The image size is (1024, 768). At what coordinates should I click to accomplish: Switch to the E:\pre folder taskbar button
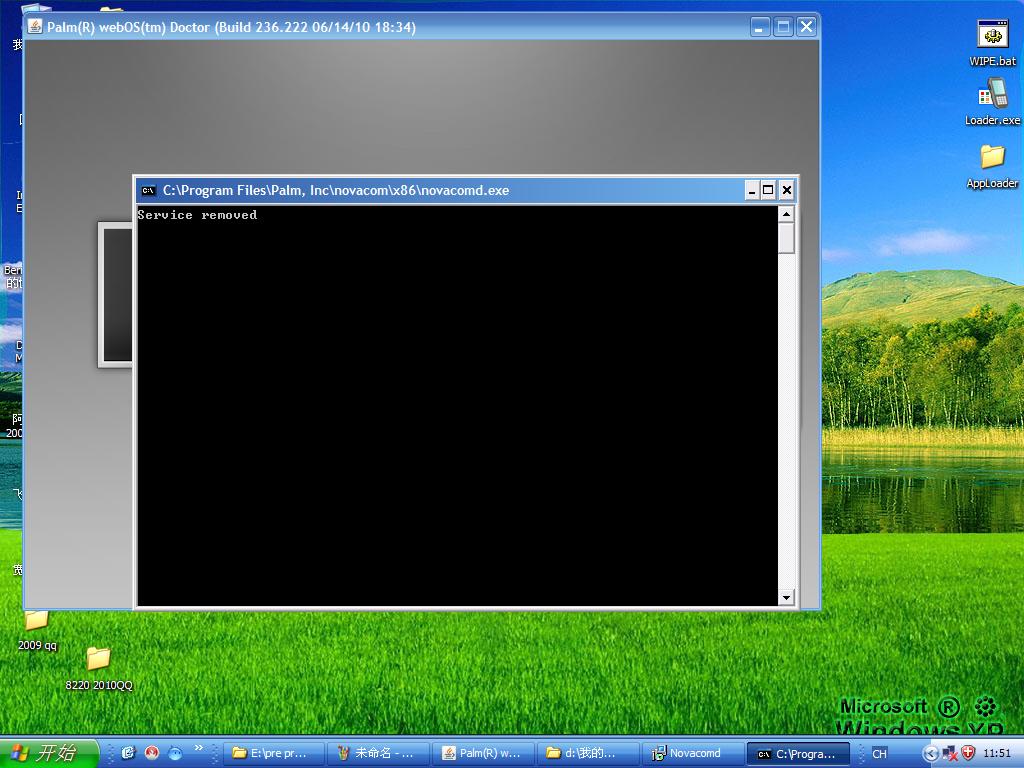coord(275,753)
